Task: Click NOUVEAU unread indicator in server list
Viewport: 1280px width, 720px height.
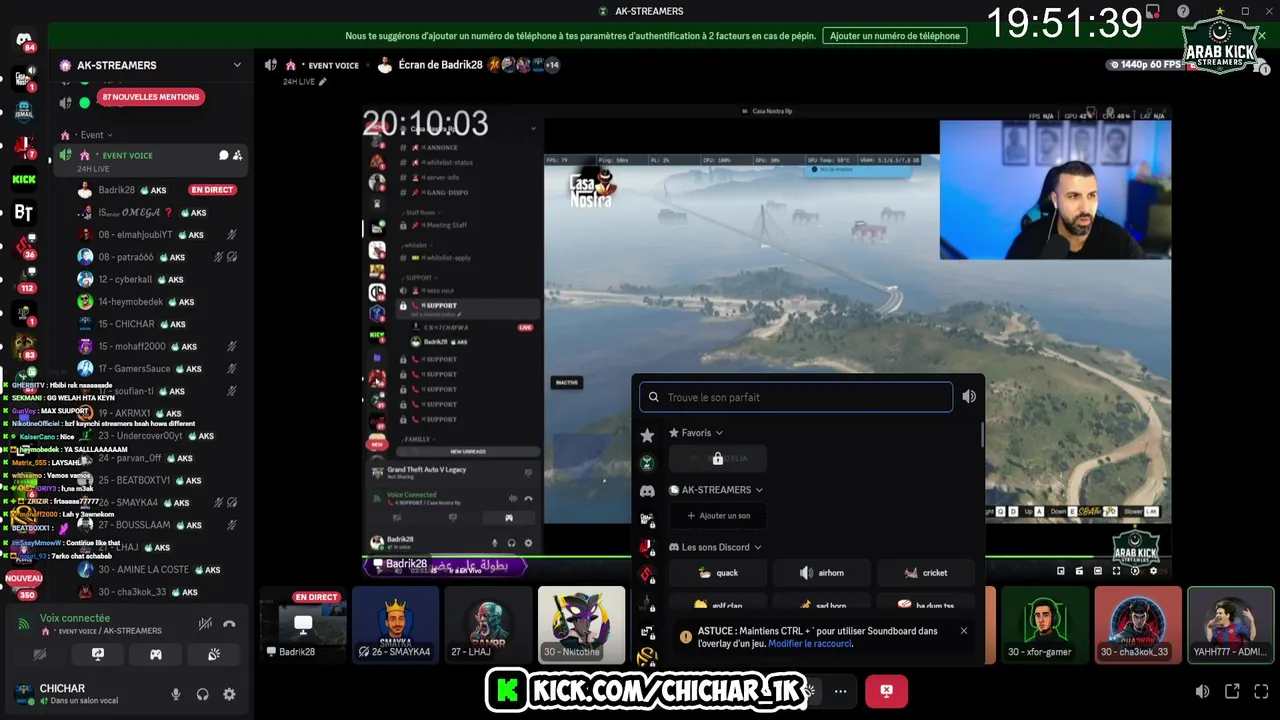Action: pos(24,578)
